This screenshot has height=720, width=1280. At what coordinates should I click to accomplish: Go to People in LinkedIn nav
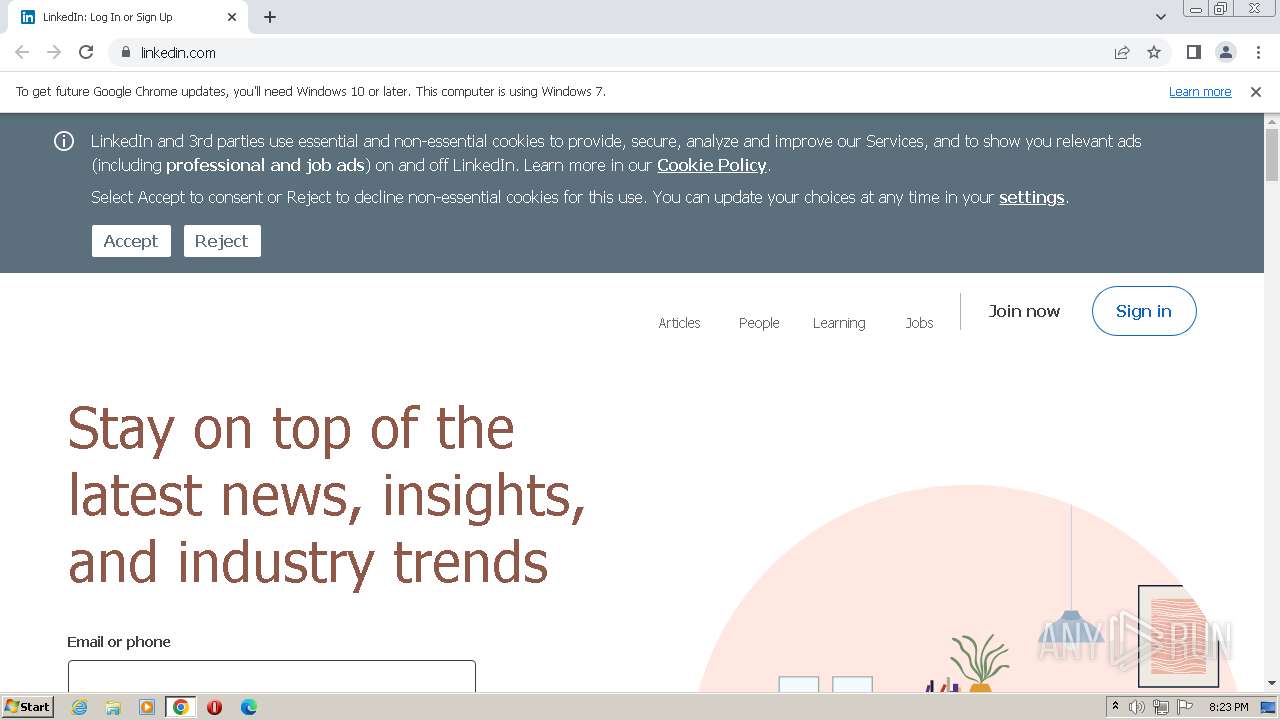(759, 323)
